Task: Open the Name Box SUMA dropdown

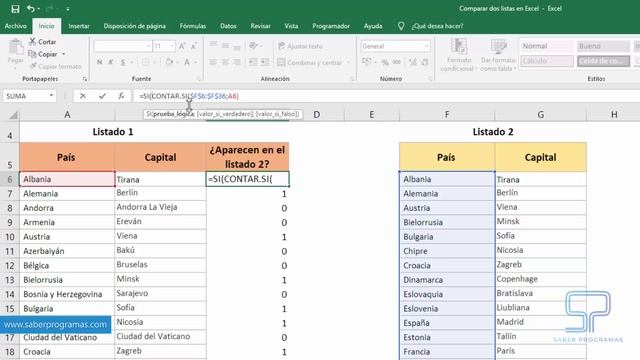Action: pos(51,96)
